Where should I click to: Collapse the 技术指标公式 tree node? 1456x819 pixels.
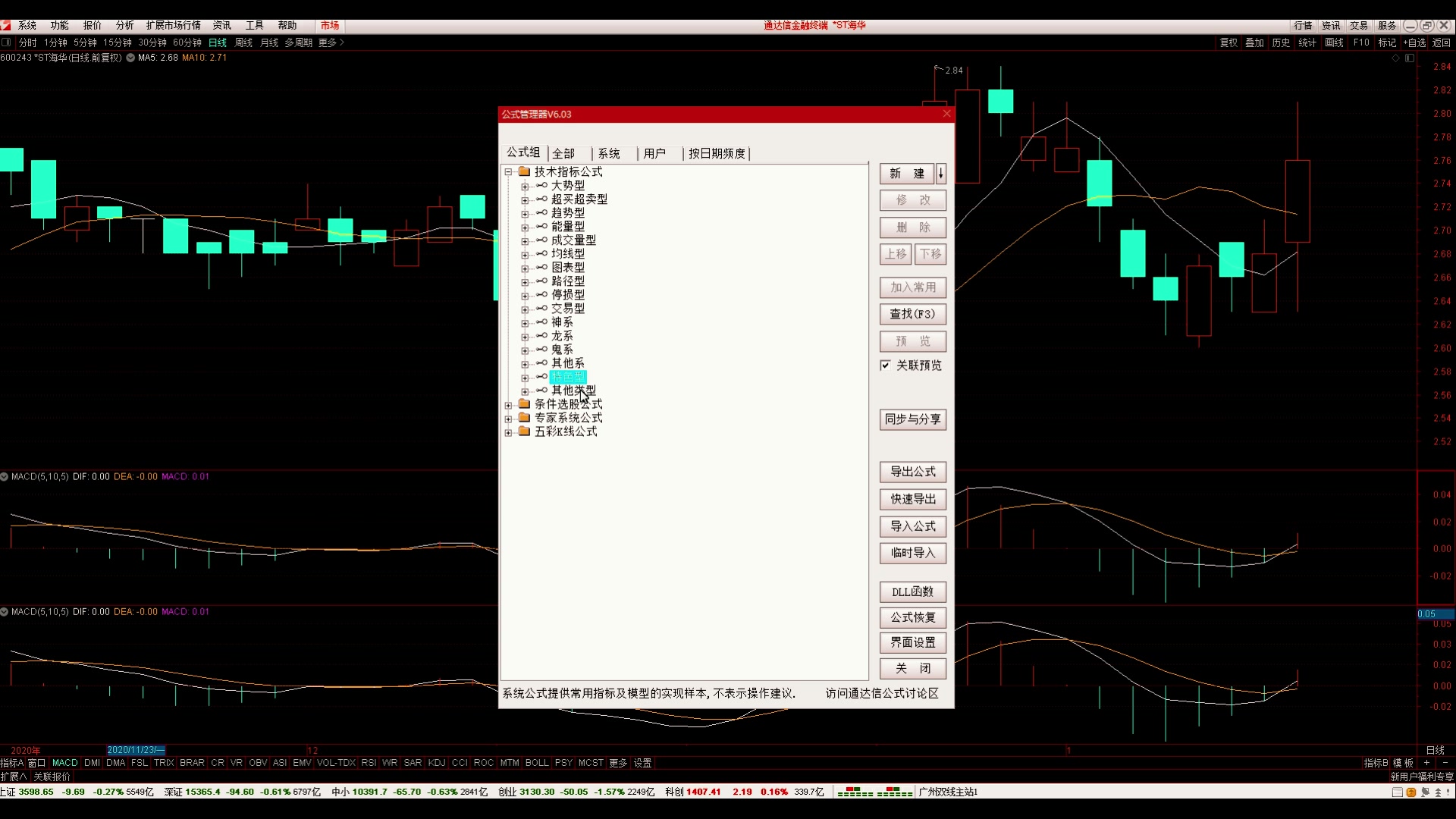(x=509, y=172)
